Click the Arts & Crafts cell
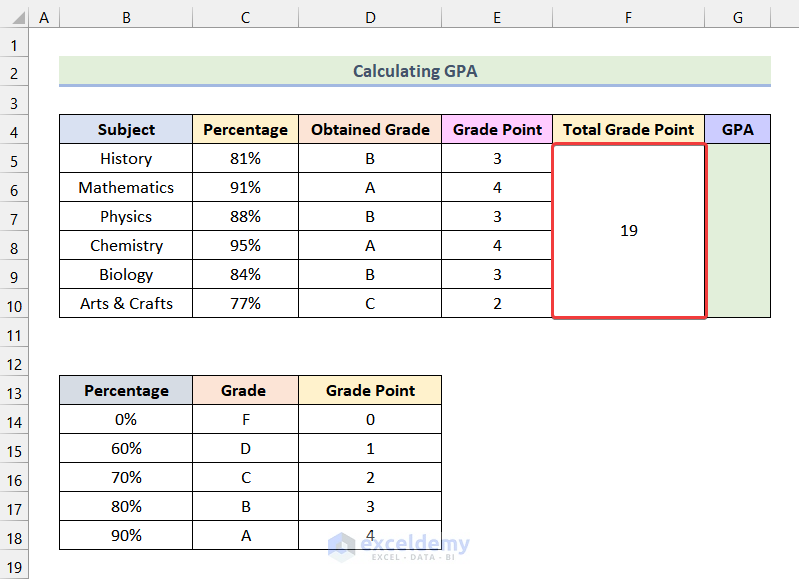 click(x=126, y=304)
